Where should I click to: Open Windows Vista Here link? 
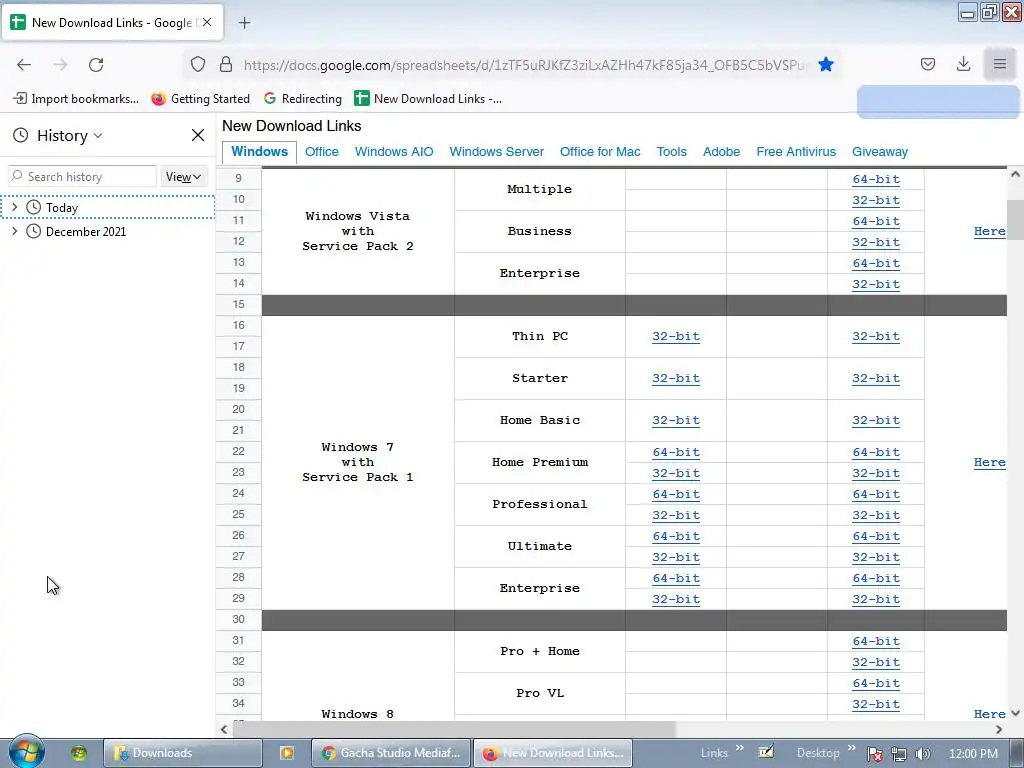[x=989, y=231]
